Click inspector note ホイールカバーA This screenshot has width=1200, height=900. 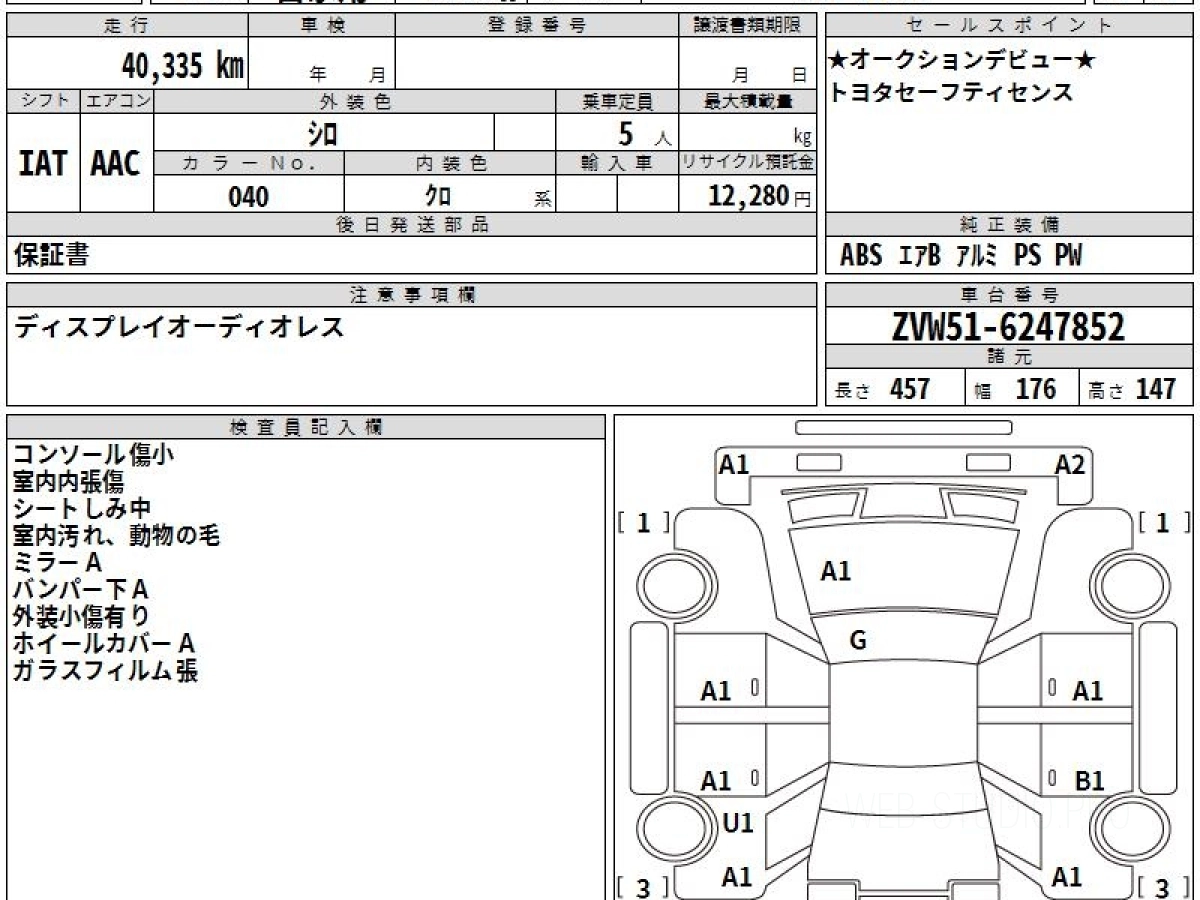[103, 644]
